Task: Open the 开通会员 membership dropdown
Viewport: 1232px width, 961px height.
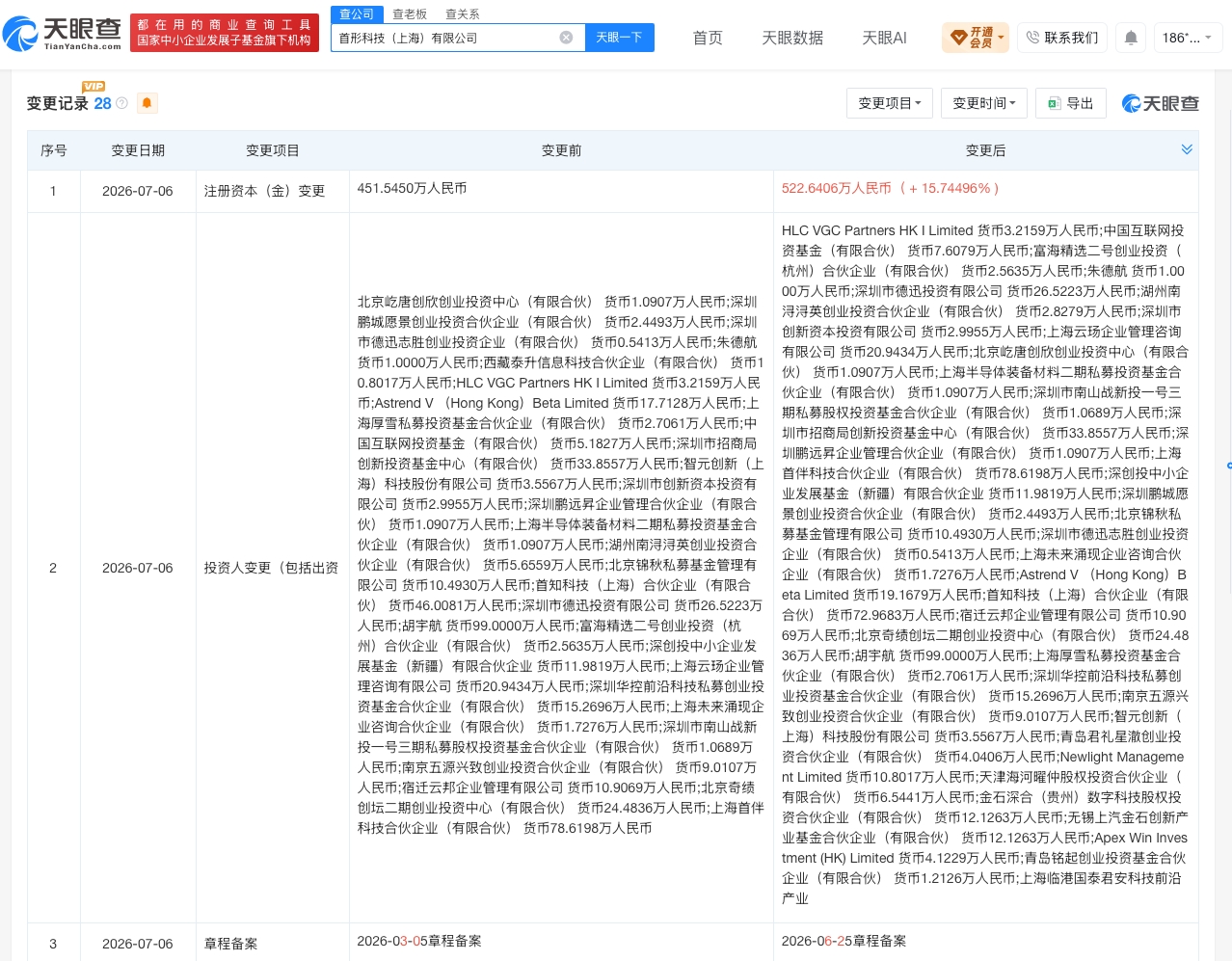Action: [x=977, y=38]
